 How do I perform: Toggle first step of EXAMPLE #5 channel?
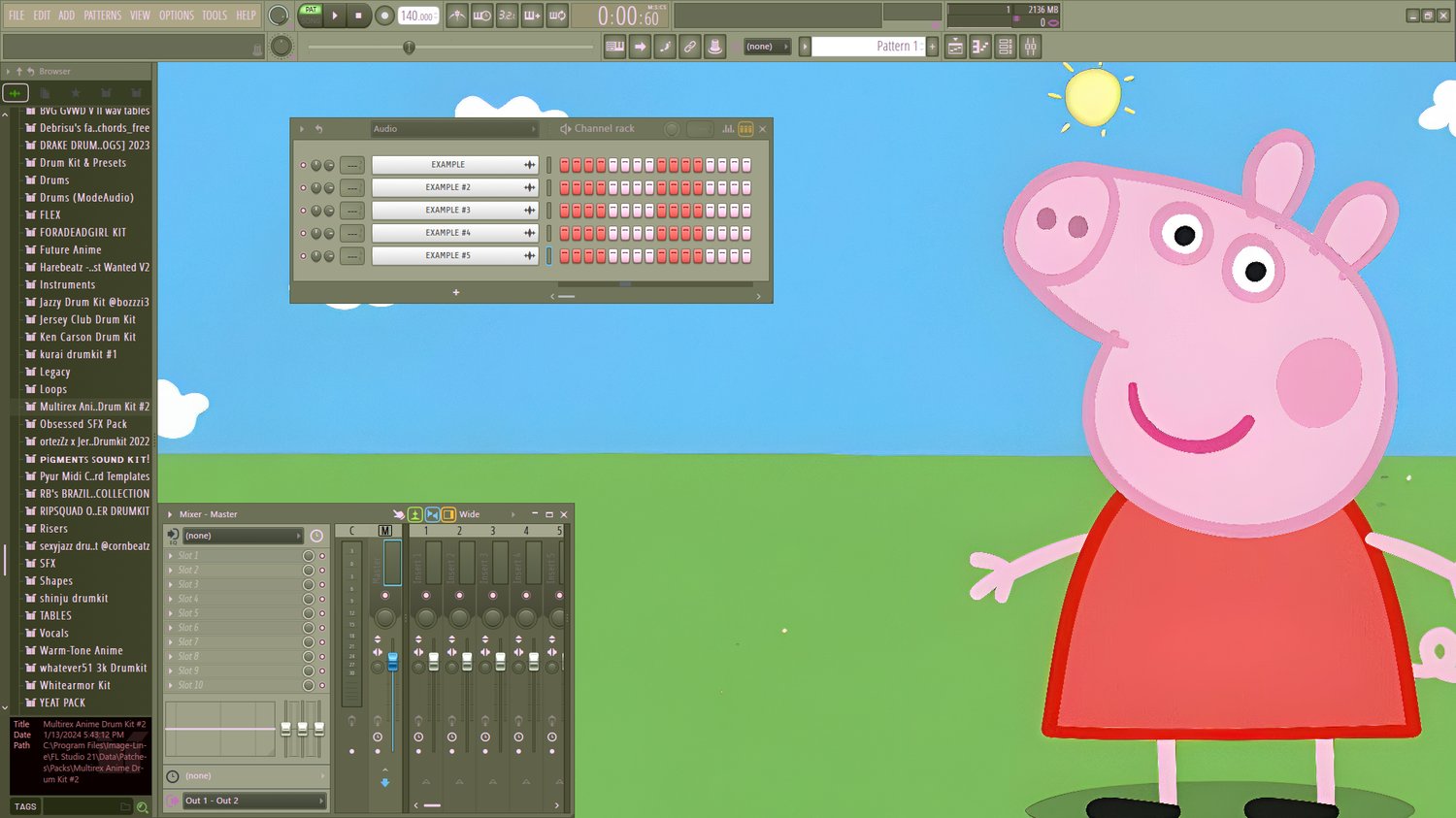pyautogui.click(x=565, y=256)
